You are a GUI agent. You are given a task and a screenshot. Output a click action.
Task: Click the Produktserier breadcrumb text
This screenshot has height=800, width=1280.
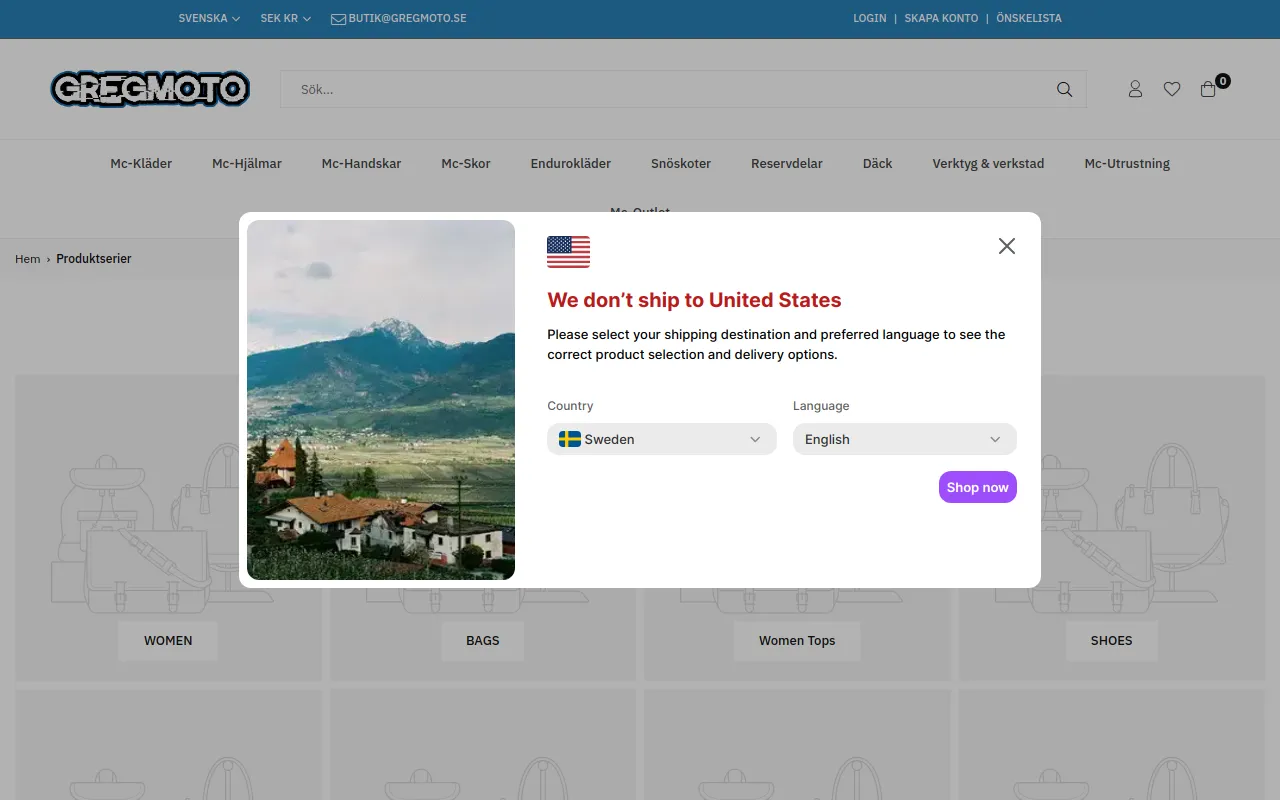point(94,259)
